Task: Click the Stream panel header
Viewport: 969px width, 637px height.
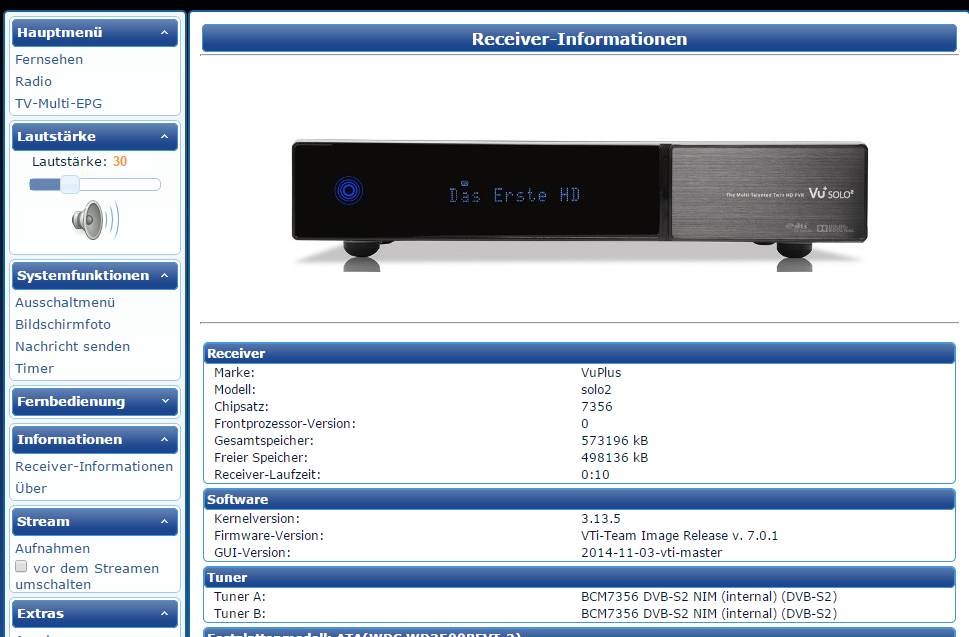Action: tap(95, 521)
